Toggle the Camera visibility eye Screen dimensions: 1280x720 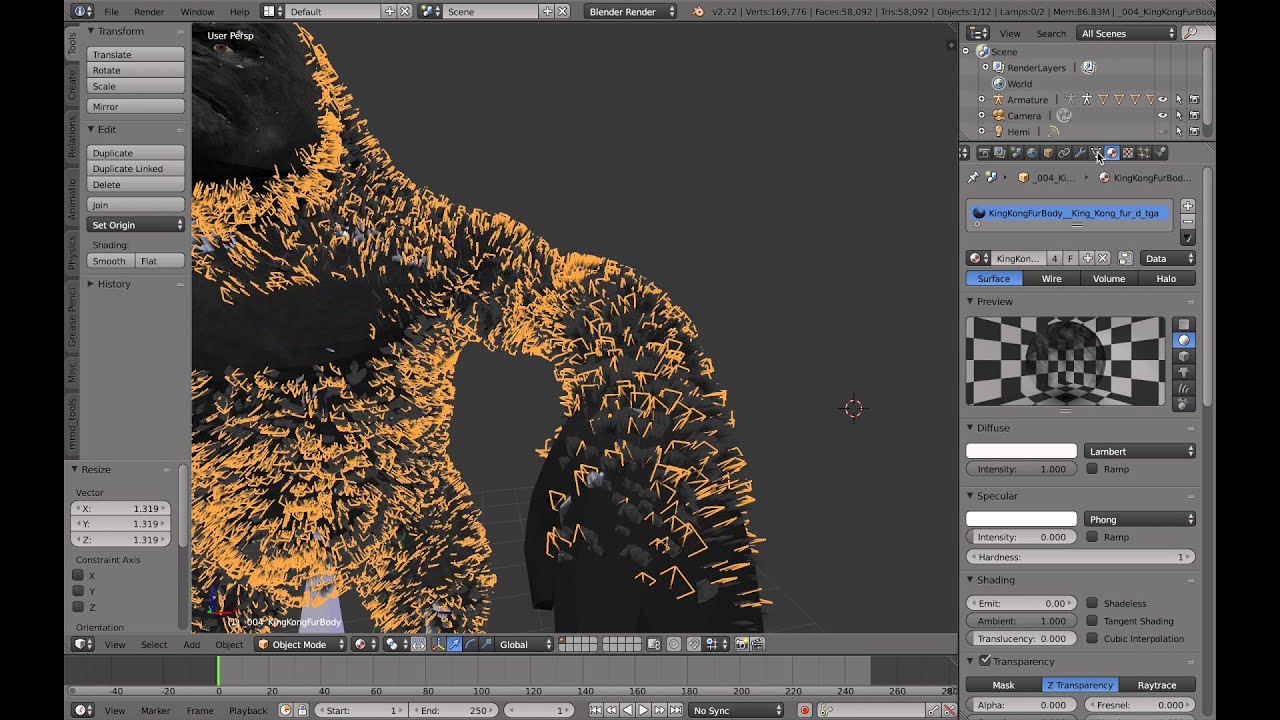pyautogui.click(x=1162, y=116)
